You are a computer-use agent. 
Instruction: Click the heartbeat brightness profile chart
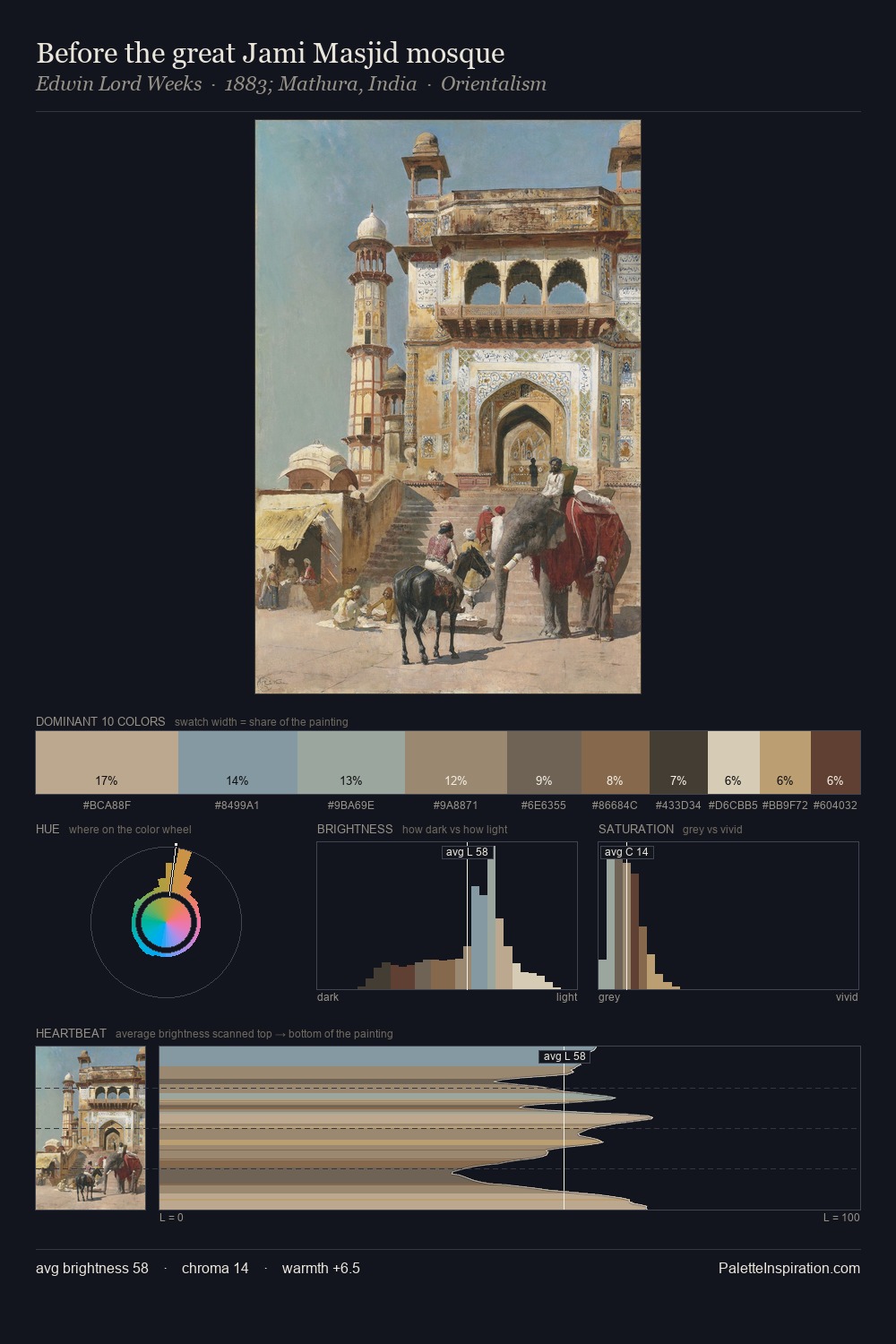click(x=510, y=1128)
